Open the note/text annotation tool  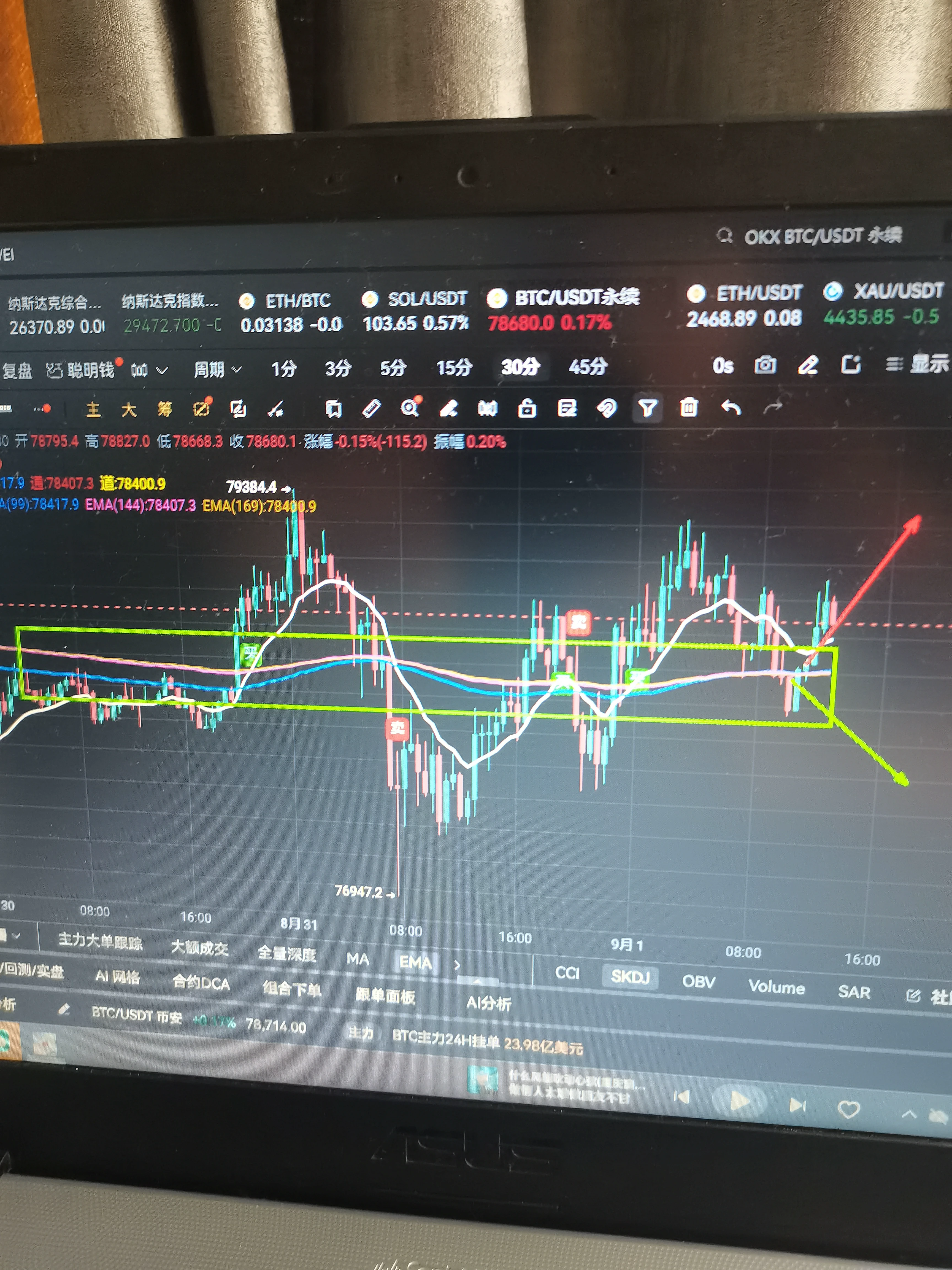click(x=567, y=408)
